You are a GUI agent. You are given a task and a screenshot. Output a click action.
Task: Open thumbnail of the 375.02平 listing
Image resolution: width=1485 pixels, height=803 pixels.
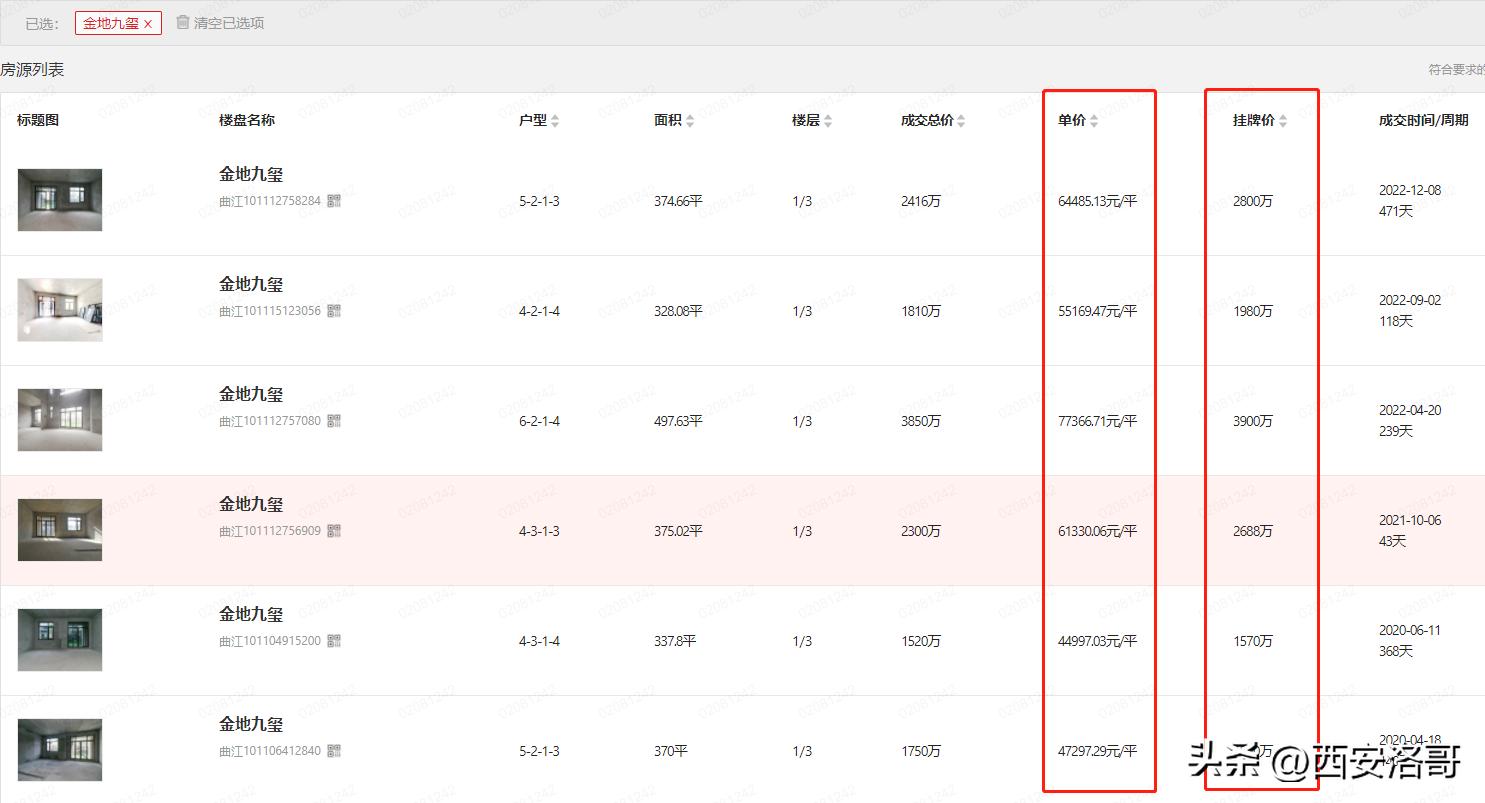tap(60, 530)
